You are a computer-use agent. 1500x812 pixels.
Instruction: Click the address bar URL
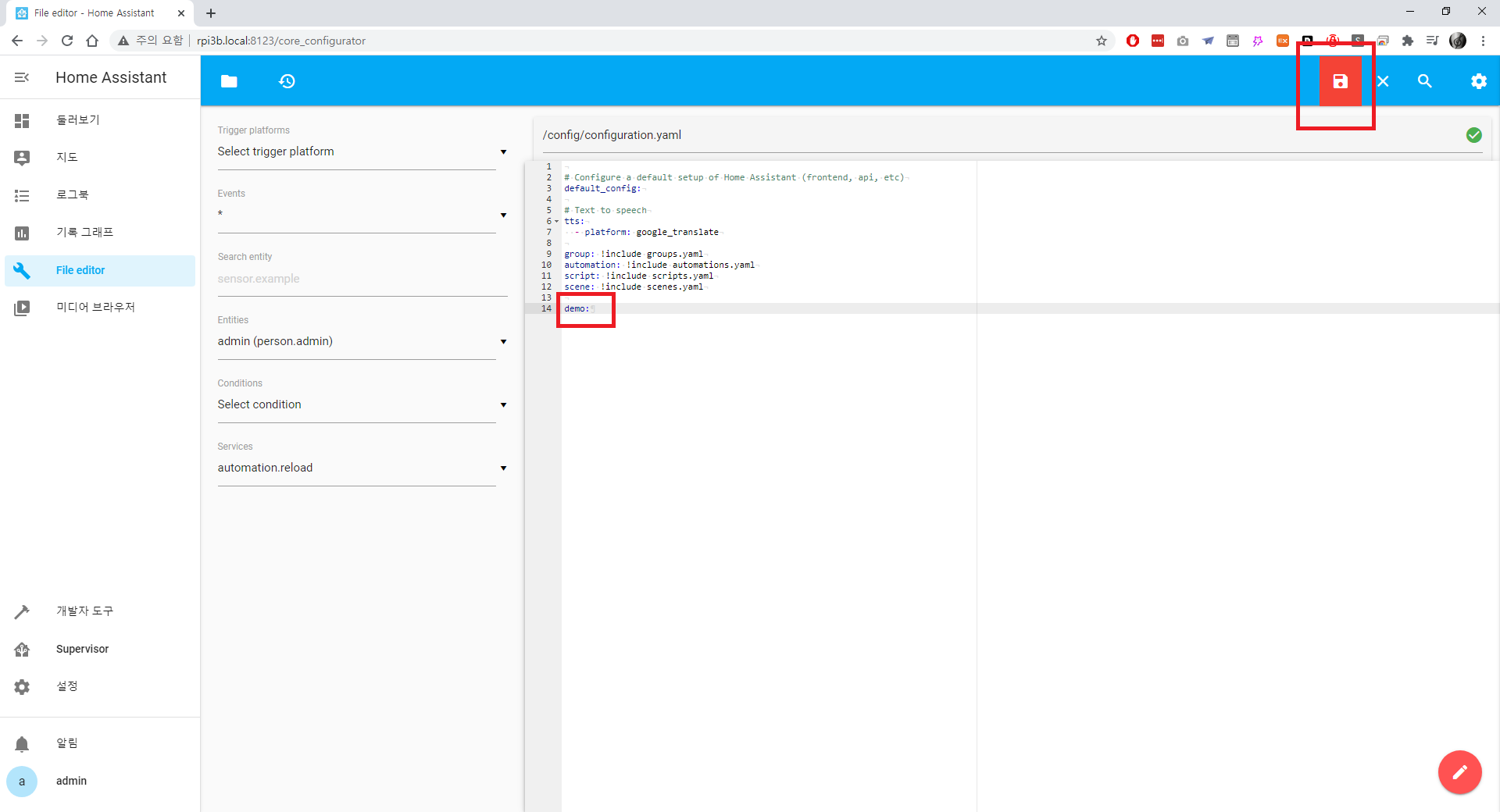(281, 41)
